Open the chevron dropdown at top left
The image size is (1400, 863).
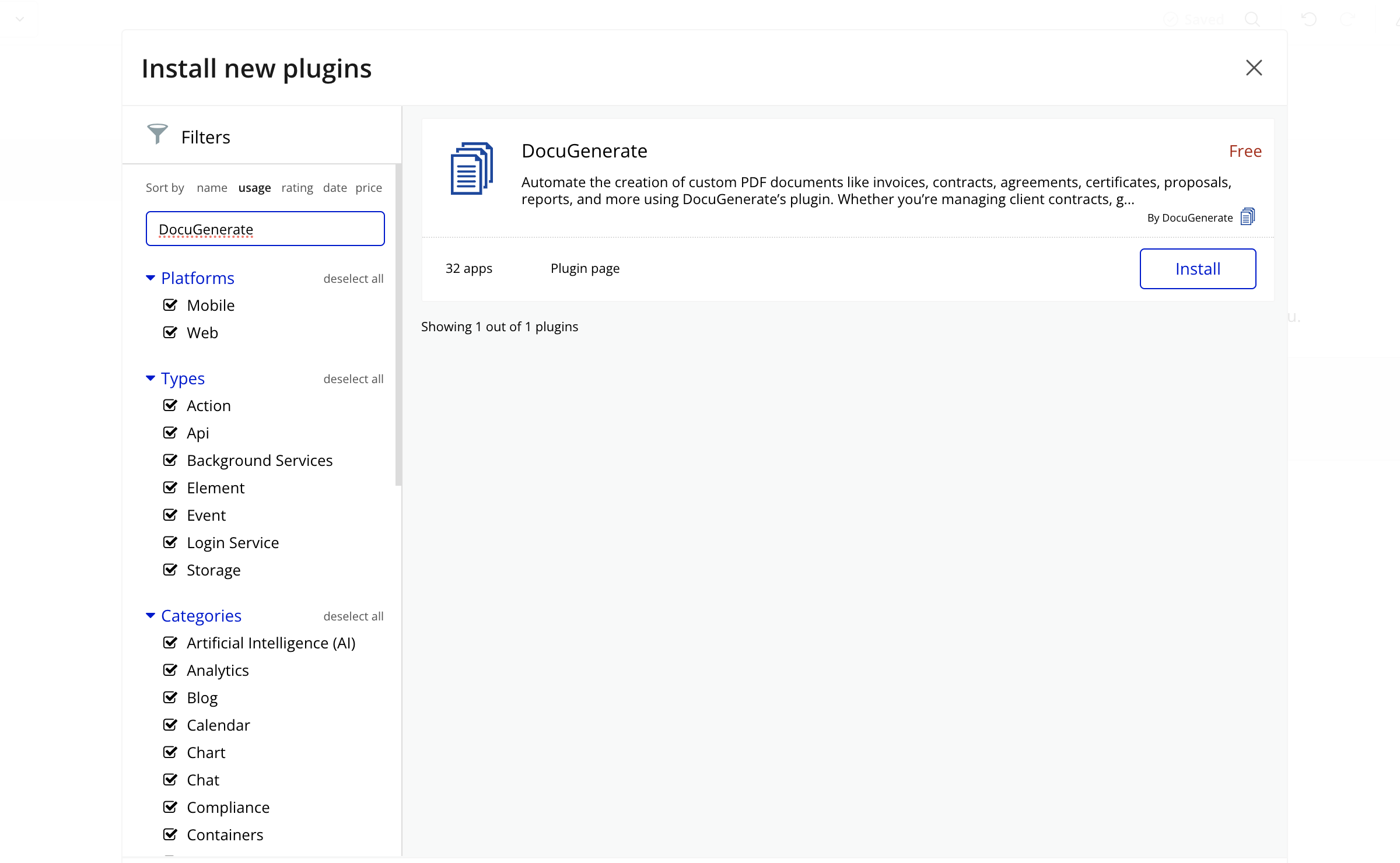click(x=20, y=19)
